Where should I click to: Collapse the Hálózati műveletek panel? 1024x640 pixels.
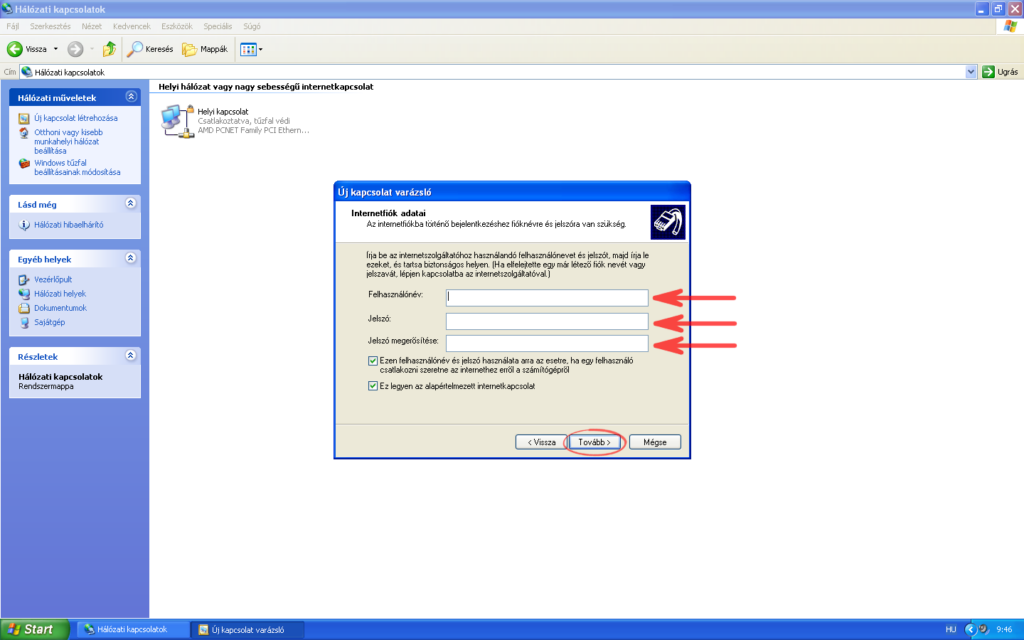pyautogui.click(x=130, y=96)
